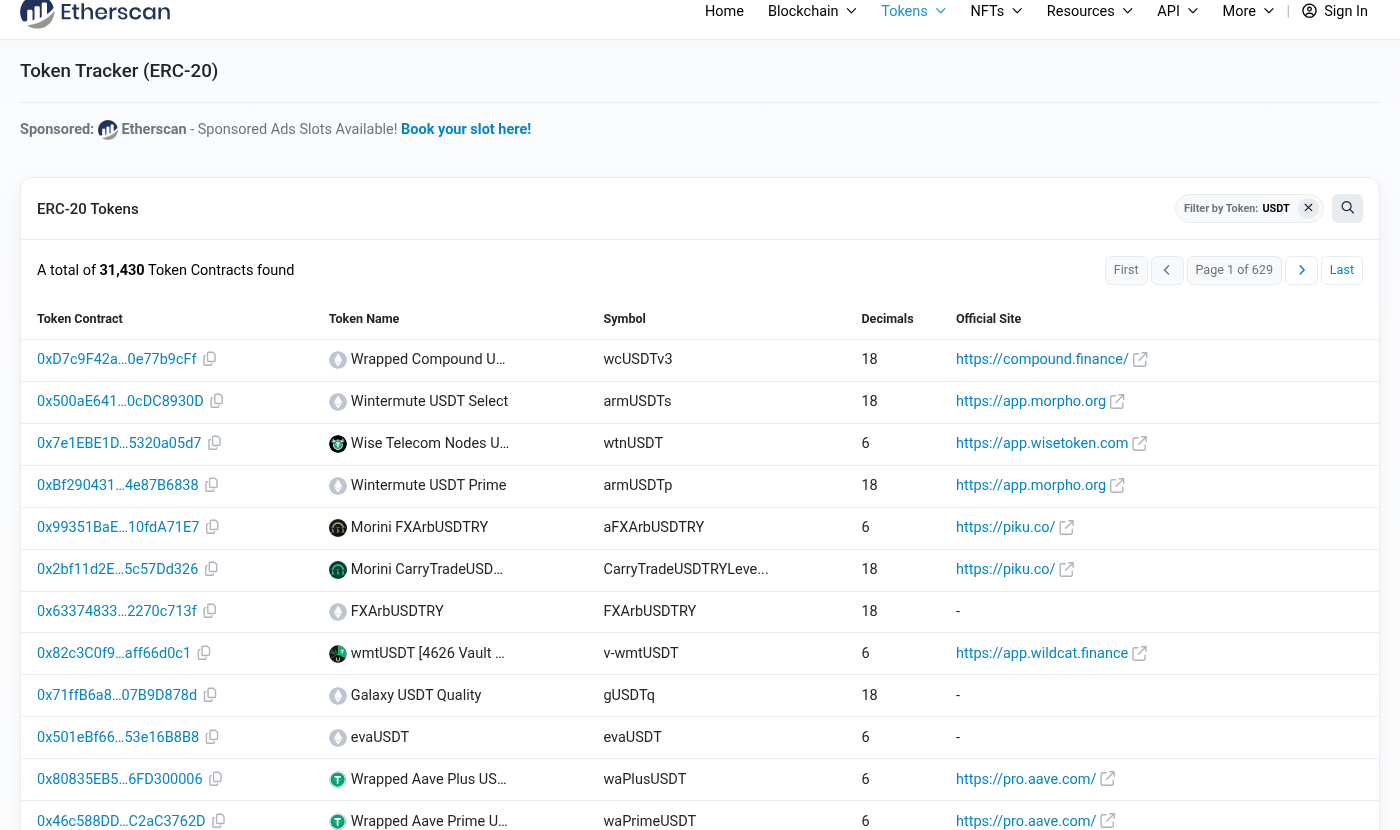Expand the API dropdown menu

[x=1177, y=11]
